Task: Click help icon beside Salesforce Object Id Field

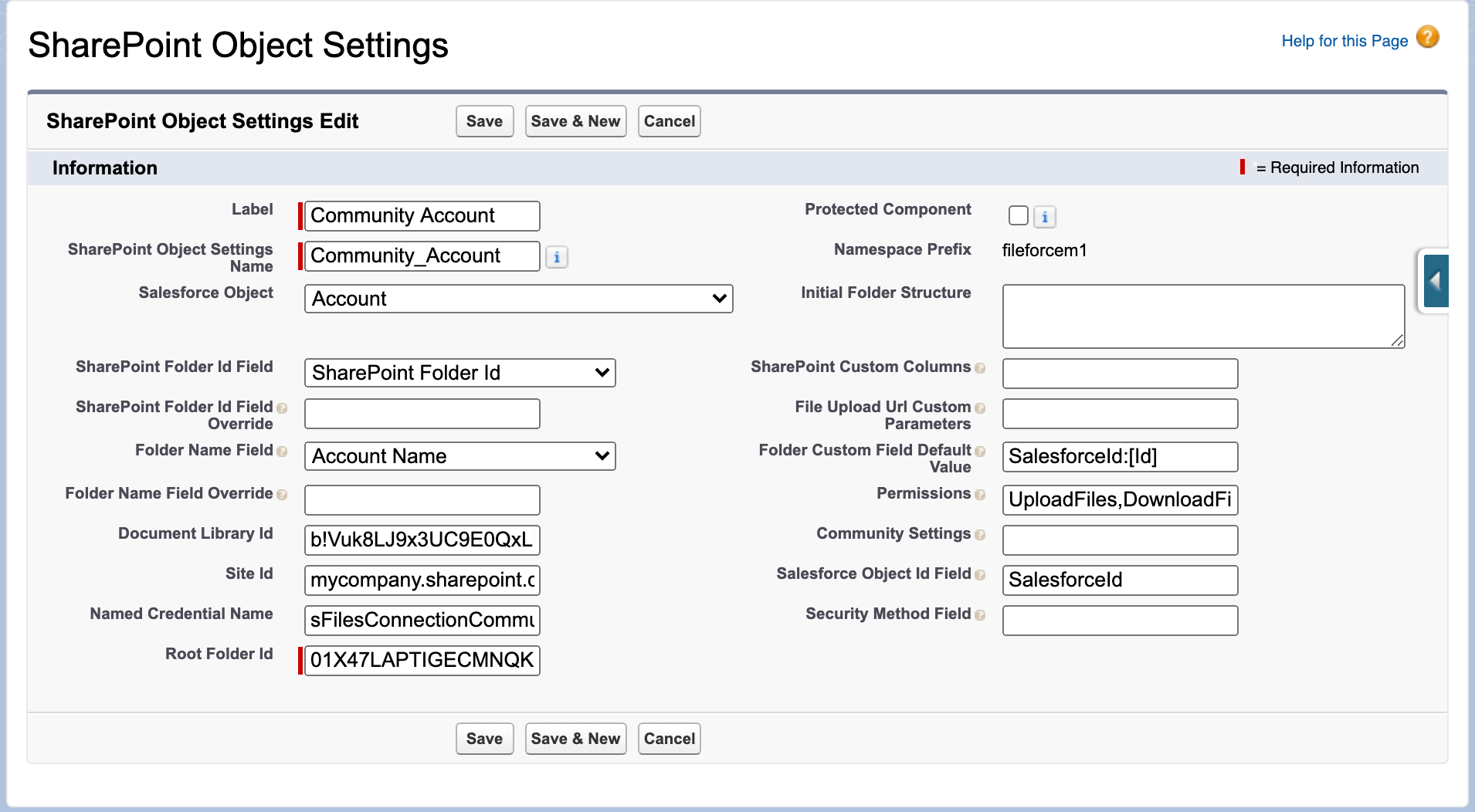Action: [x=980, y=574]
